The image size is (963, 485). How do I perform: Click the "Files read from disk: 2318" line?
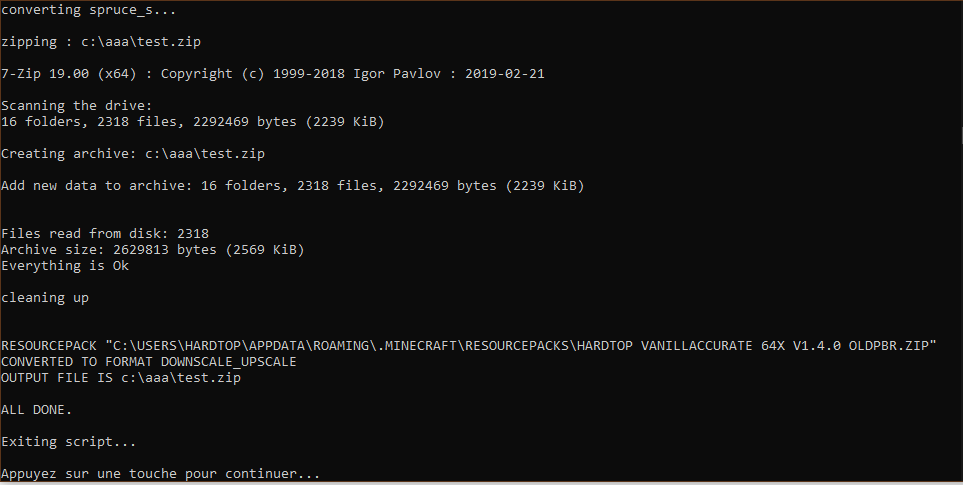[x=105, y=234]
